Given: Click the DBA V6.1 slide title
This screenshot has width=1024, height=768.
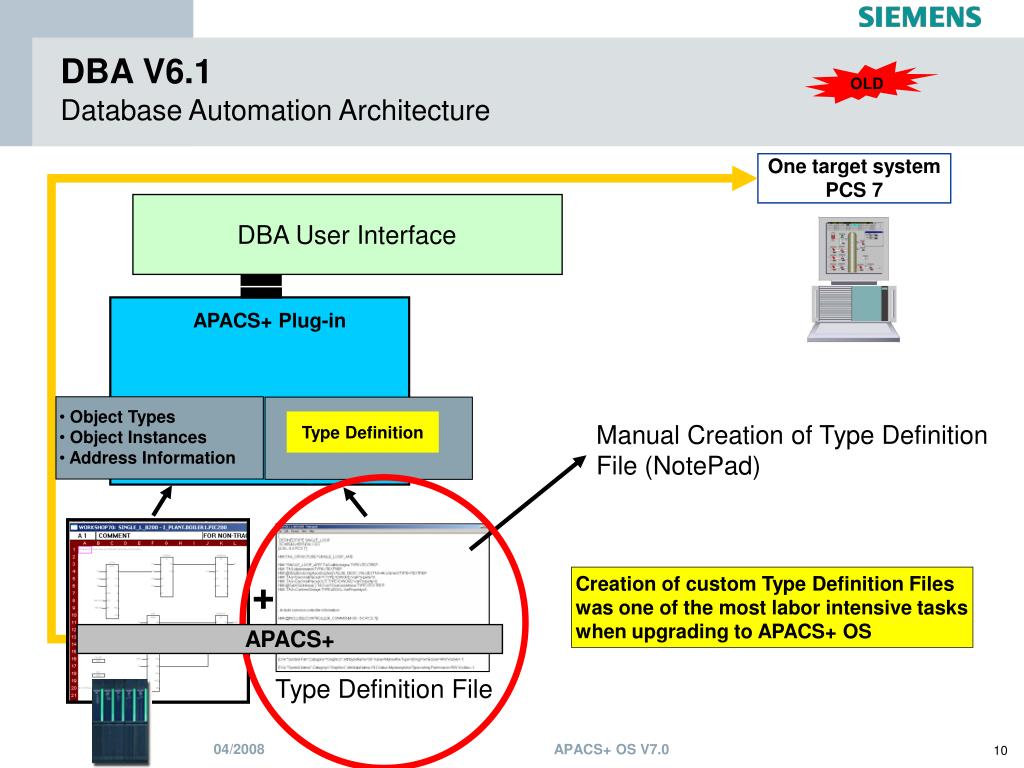Looking at the screenshot, I should [136, 71].
